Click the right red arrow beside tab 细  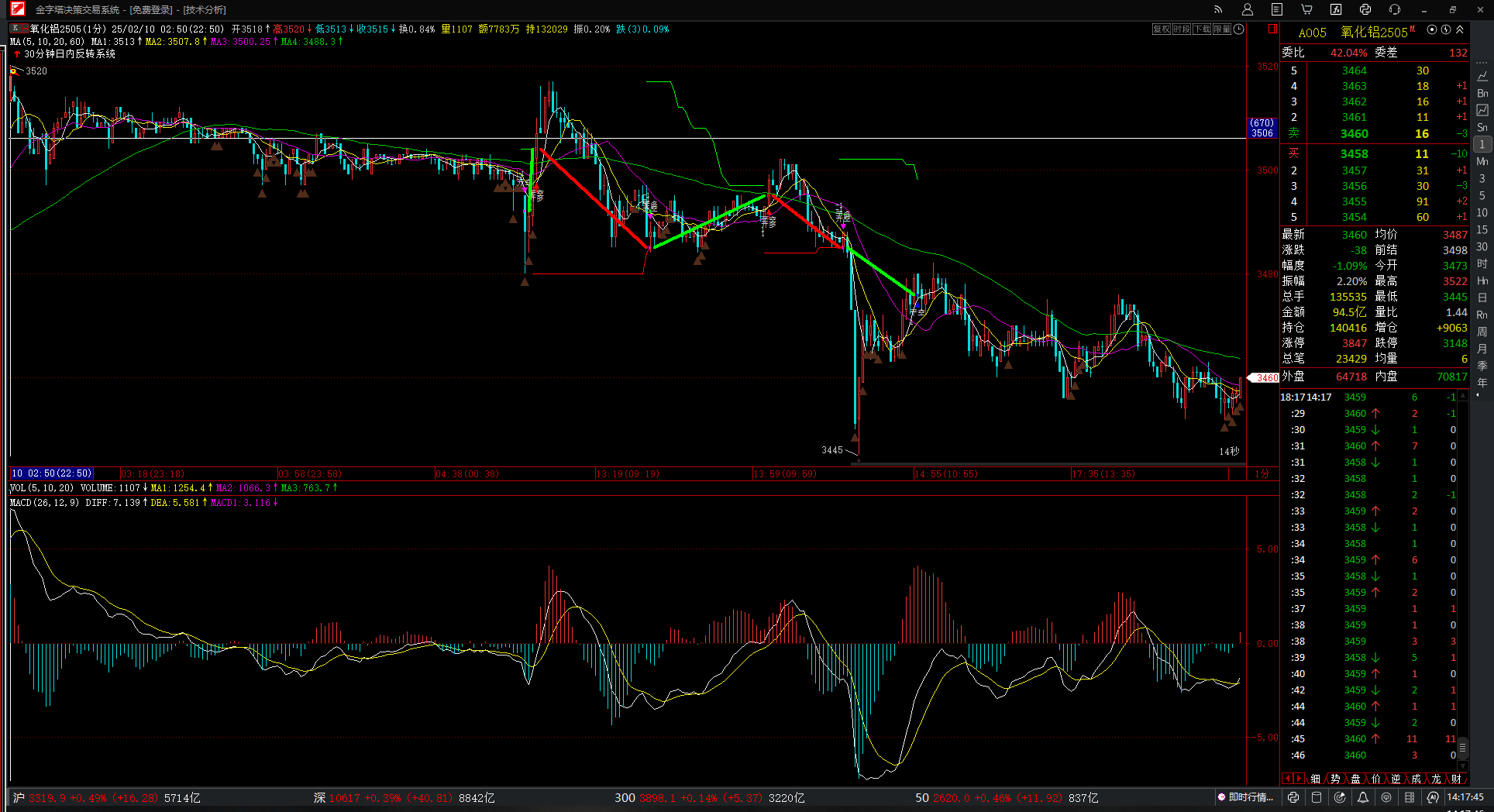coord(1298,779)
